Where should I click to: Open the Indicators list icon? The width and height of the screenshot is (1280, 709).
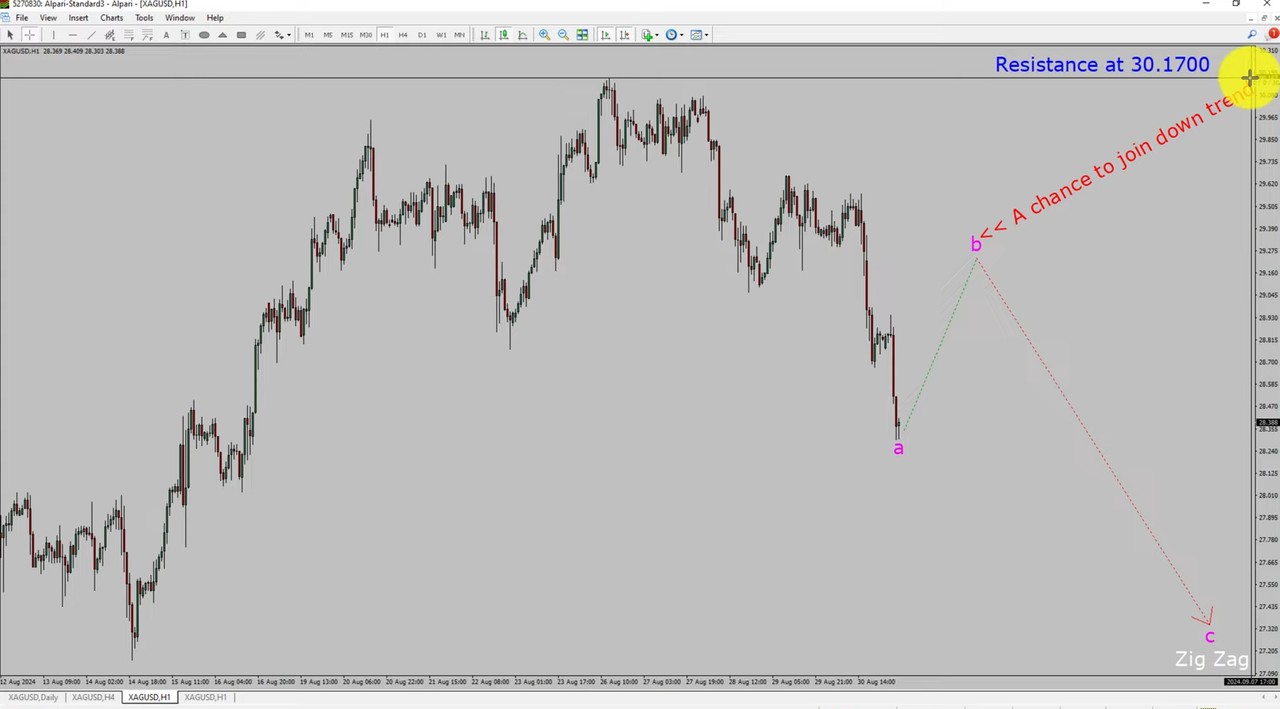tap(647, 35)
